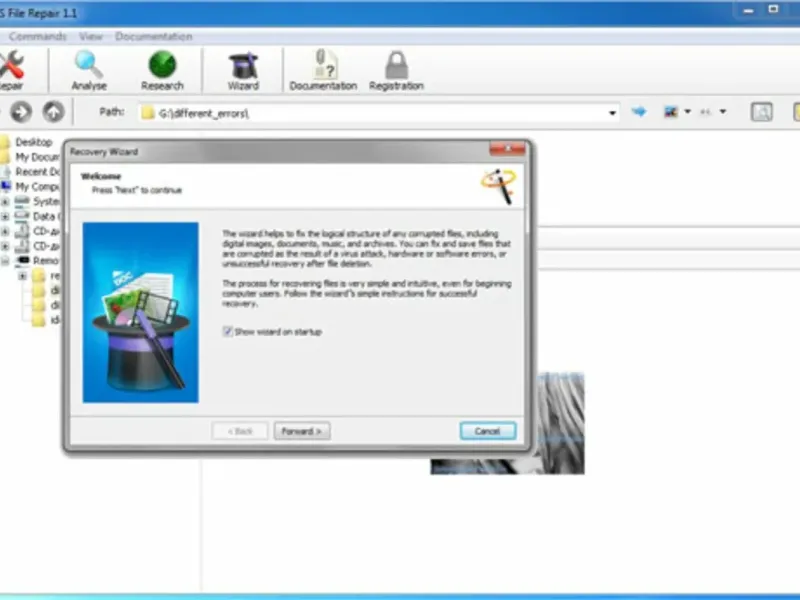Click the Forward button in wizard
The height and width of the screenshot is (600, 800).
click(x=302, y=431)
